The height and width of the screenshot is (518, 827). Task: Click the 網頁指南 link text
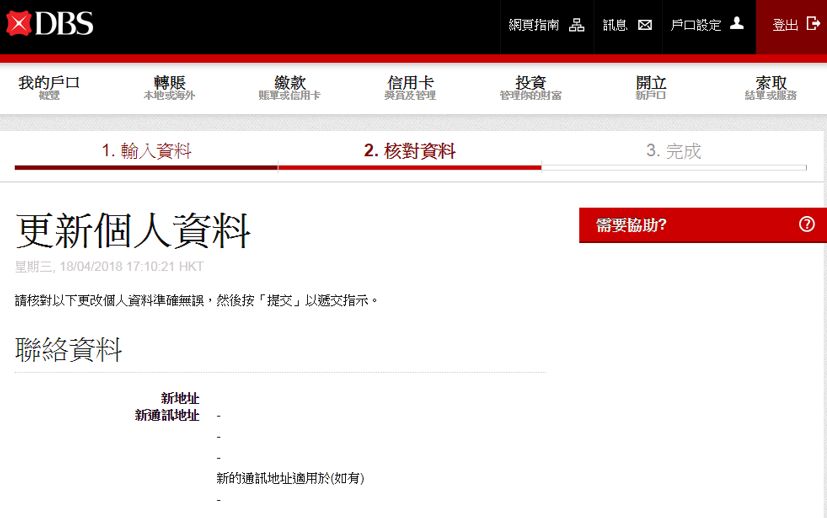pos(534,25)
